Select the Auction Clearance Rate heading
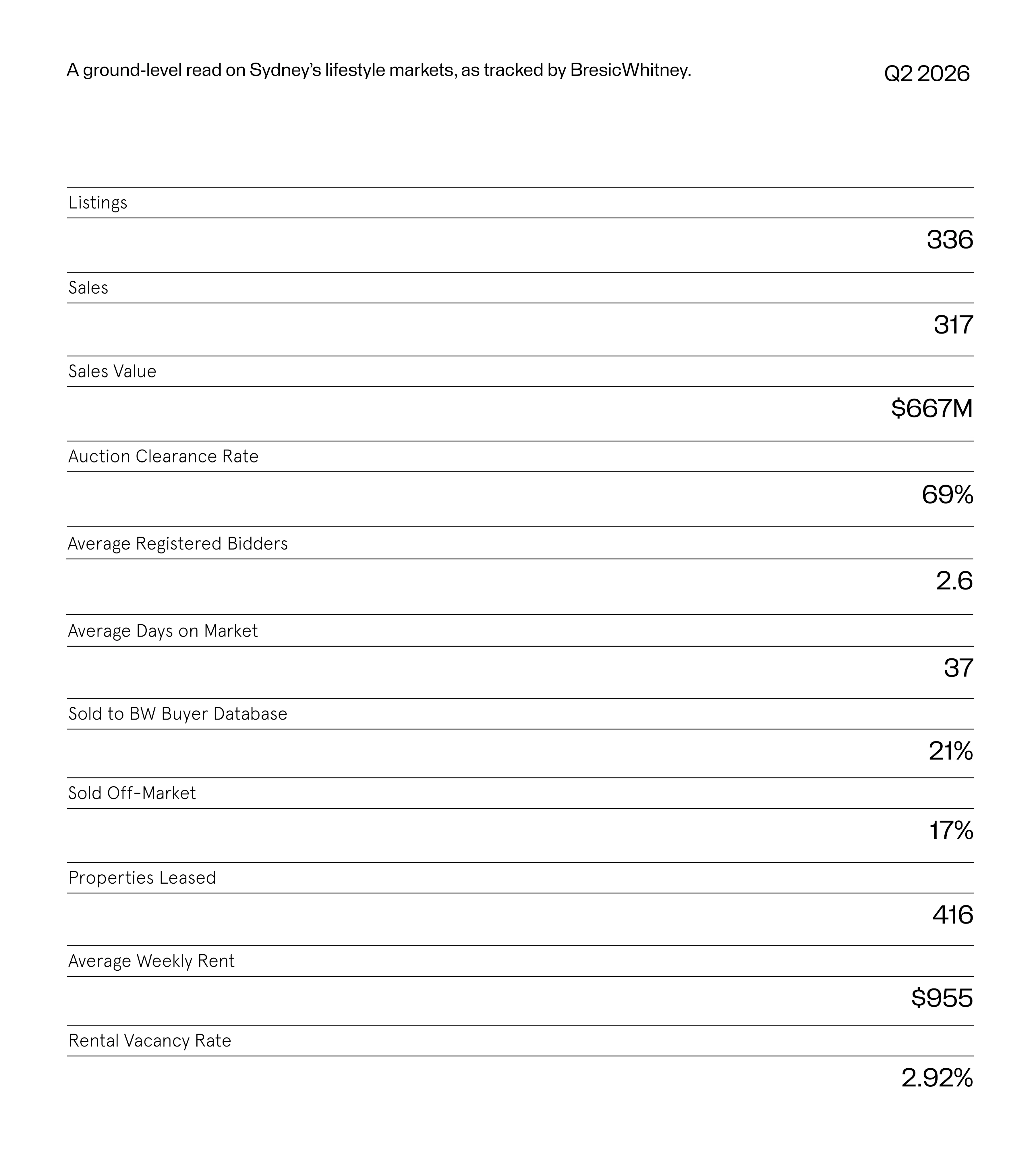The image size is (1036, 1166). (x=163, y=456)
